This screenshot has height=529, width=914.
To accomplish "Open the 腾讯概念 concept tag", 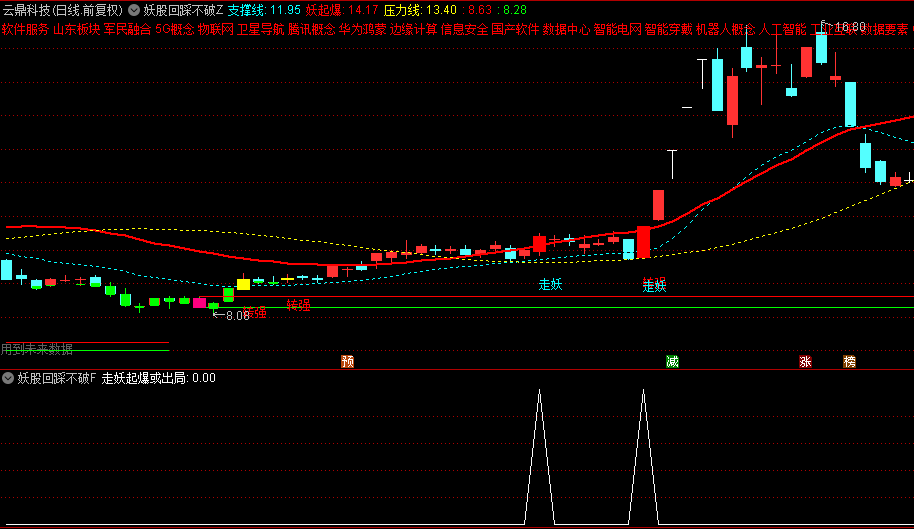I will click(312, 29).
